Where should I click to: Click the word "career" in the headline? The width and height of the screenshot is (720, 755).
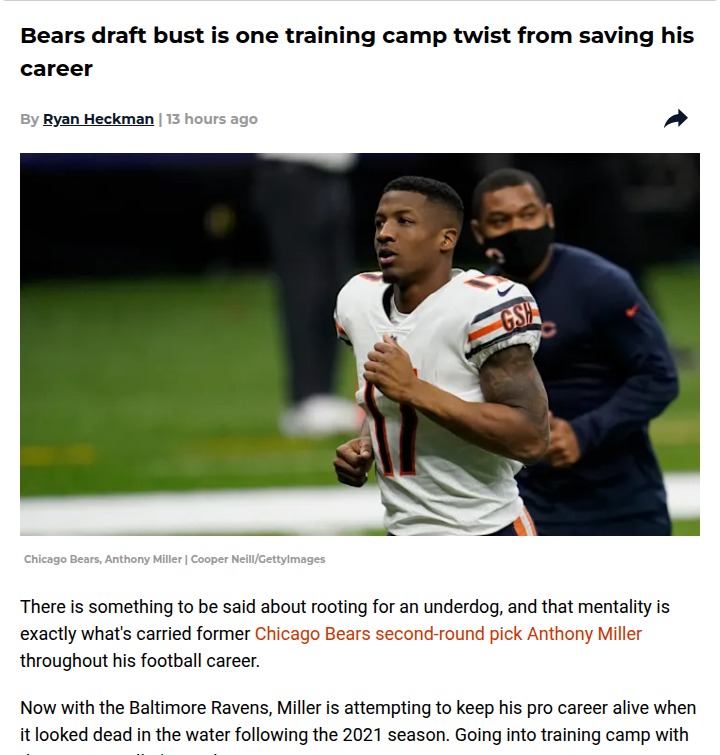click(56, 68)
